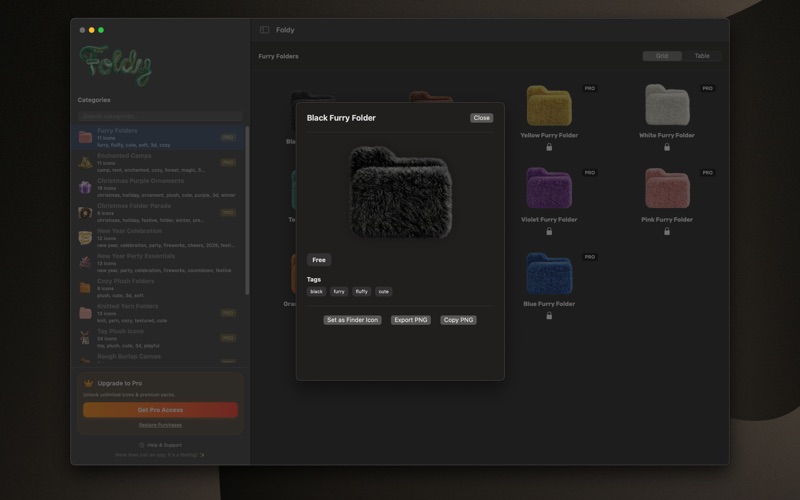
Task: Click the Get Pro Access button
Action: point(160,410)
